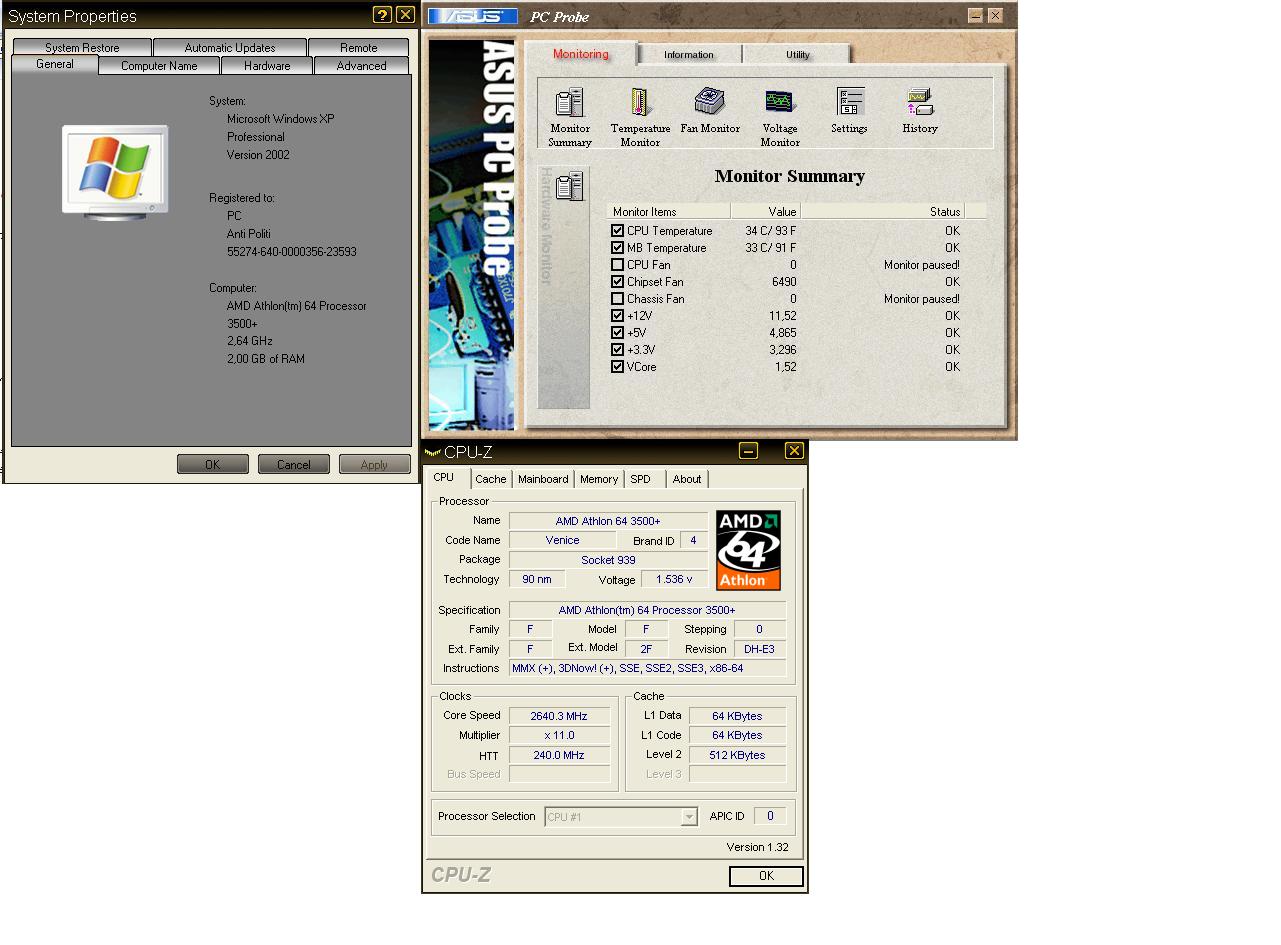This screenshot has width=1281, height=945.
Task: Switch to the Utility tab in PC Probe
Action: [797, 55]
